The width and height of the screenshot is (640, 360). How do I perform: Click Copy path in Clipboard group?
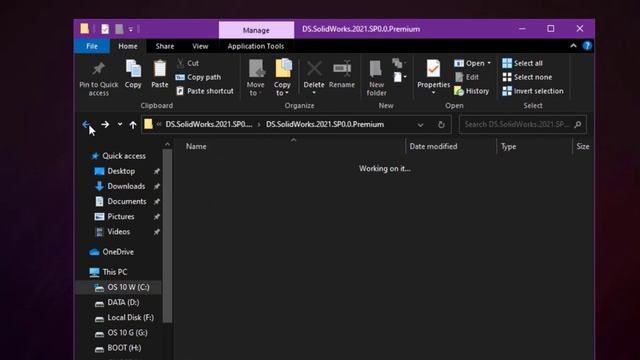point(198,77)
